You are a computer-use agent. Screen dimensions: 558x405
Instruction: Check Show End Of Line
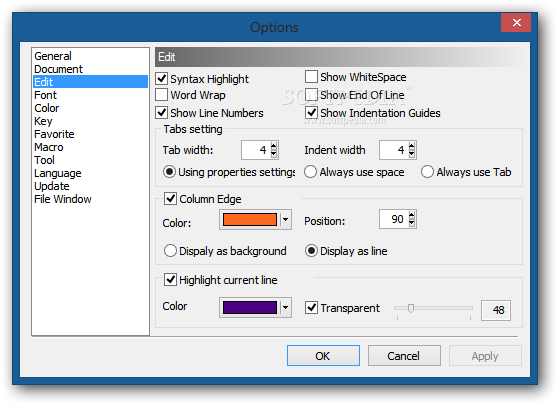[x=311, y=95]
